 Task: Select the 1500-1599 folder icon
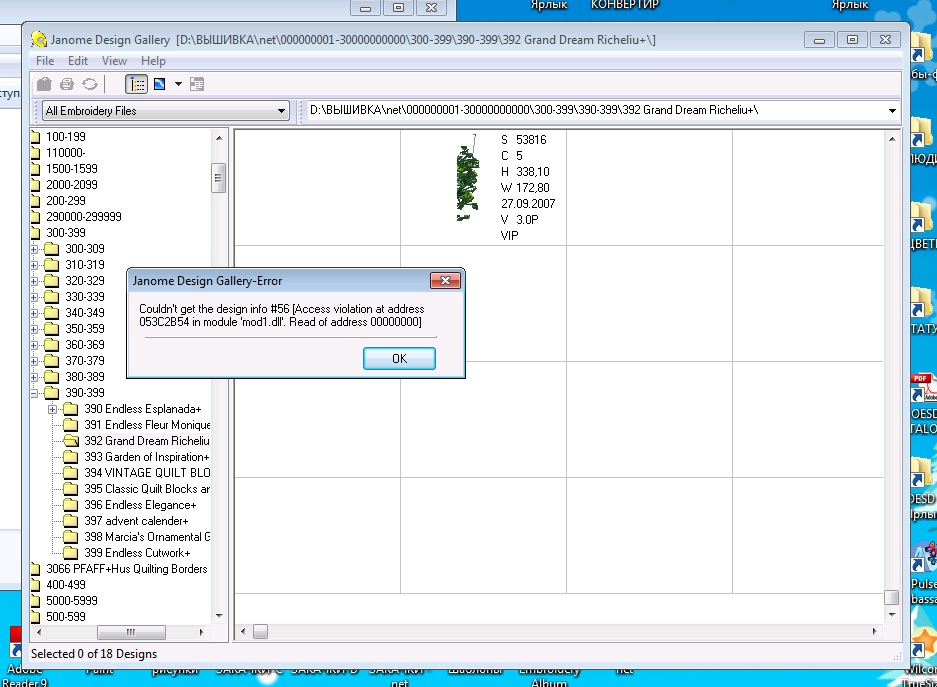[x=35, y=169]
